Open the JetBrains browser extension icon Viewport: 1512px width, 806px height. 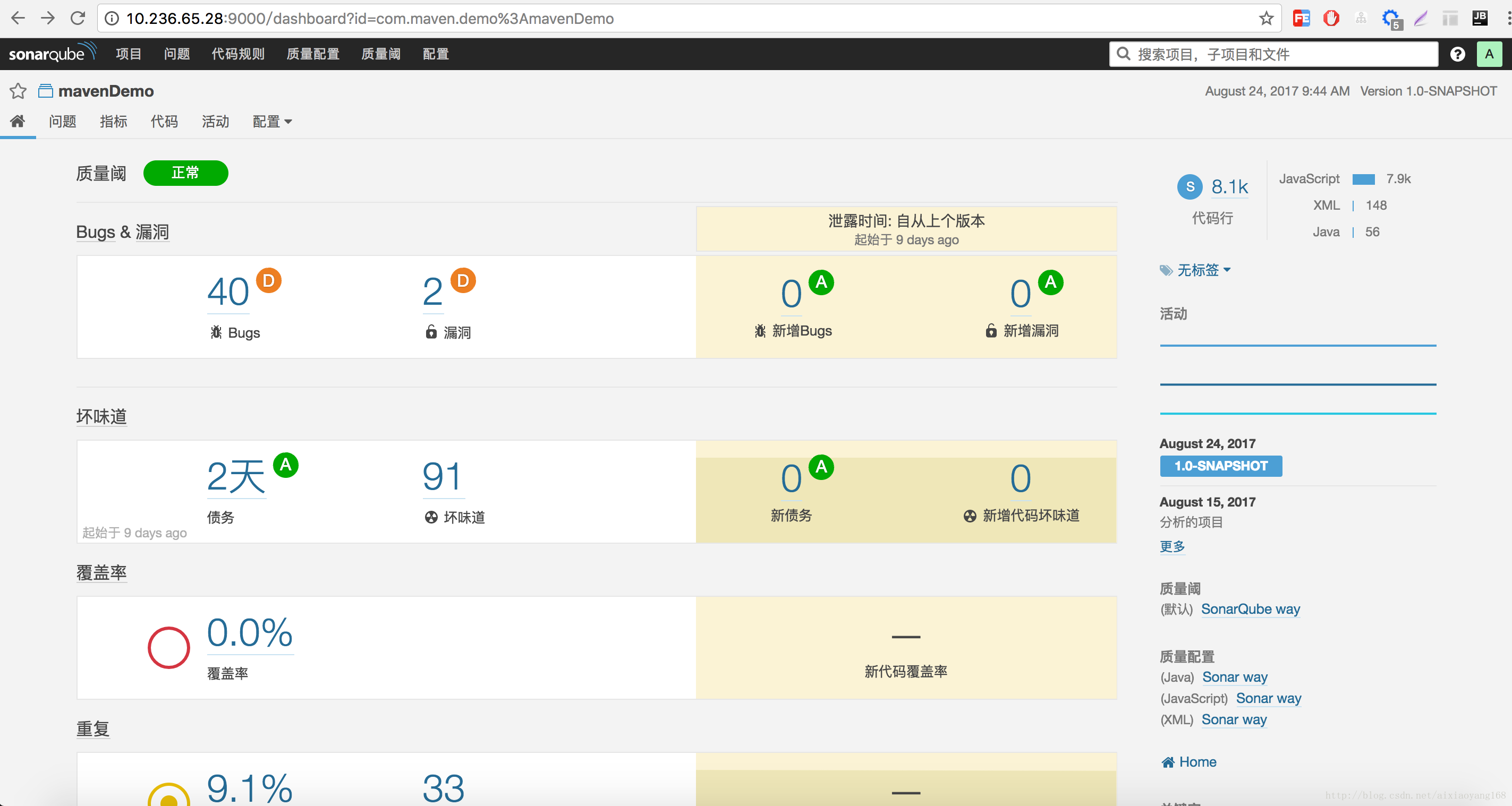(x=1479, y=18)
